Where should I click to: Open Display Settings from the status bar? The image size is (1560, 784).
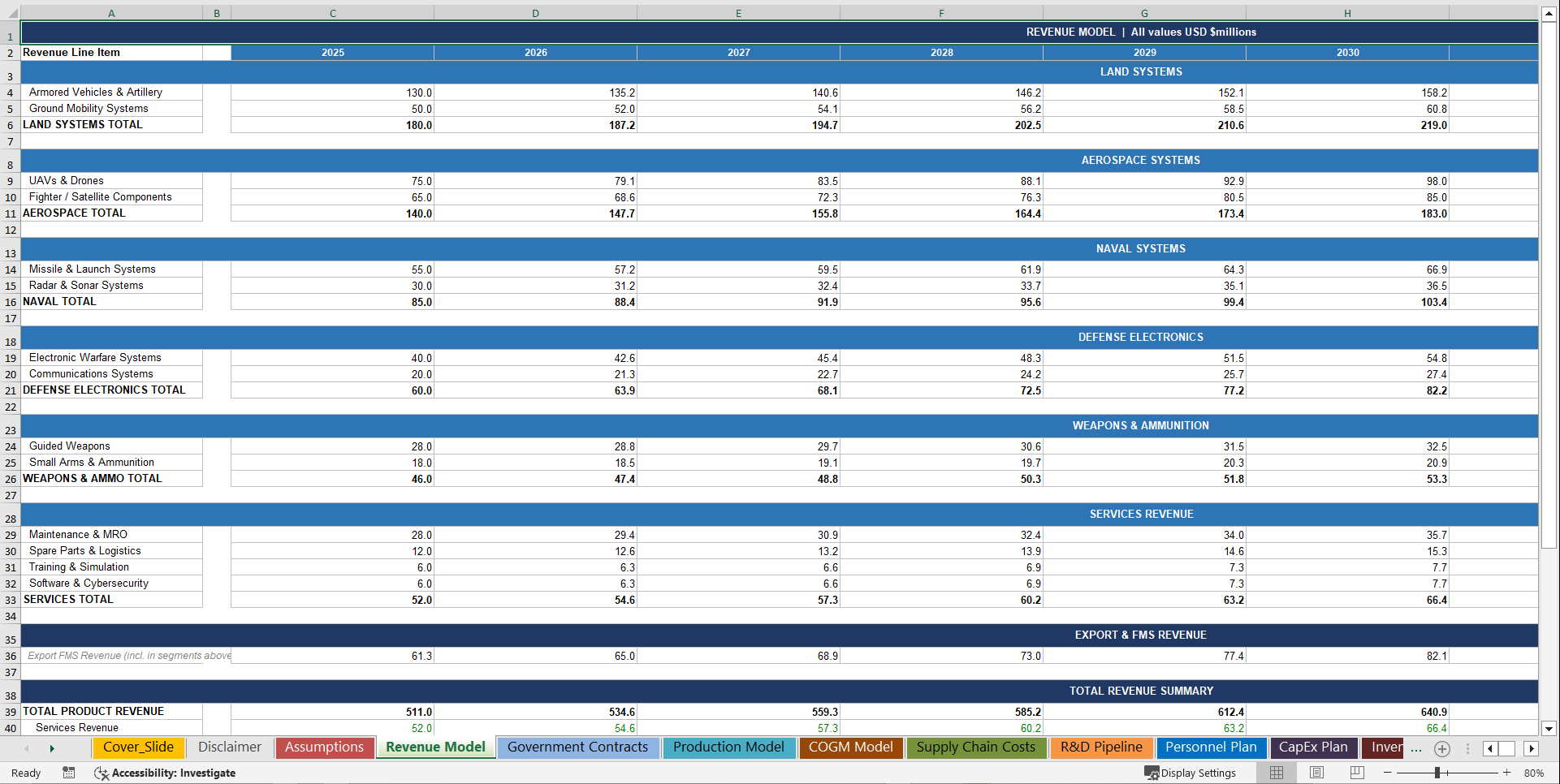pos(1191,773)
